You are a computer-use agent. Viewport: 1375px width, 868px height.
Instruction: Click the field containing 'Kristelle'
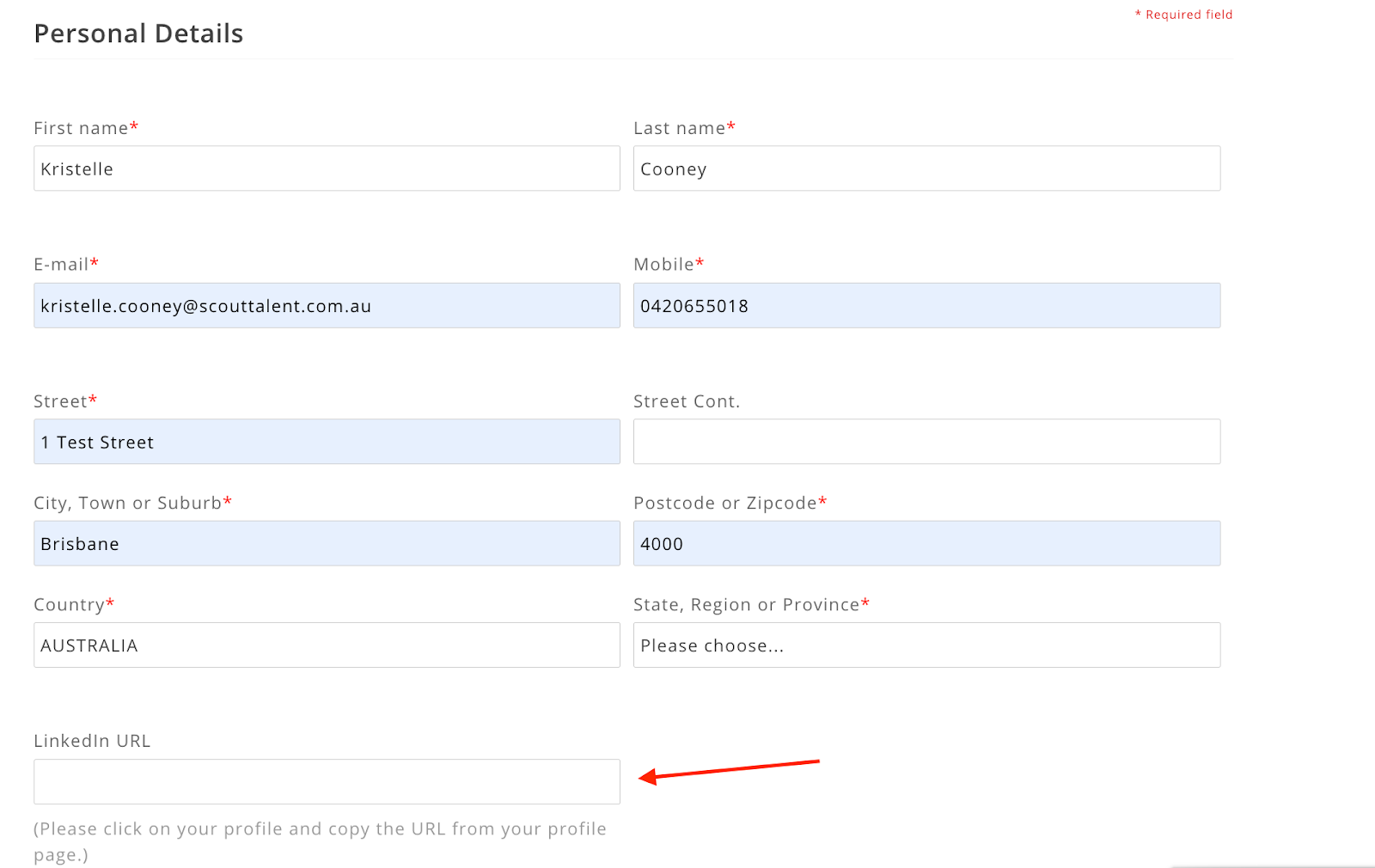[327, 168]
